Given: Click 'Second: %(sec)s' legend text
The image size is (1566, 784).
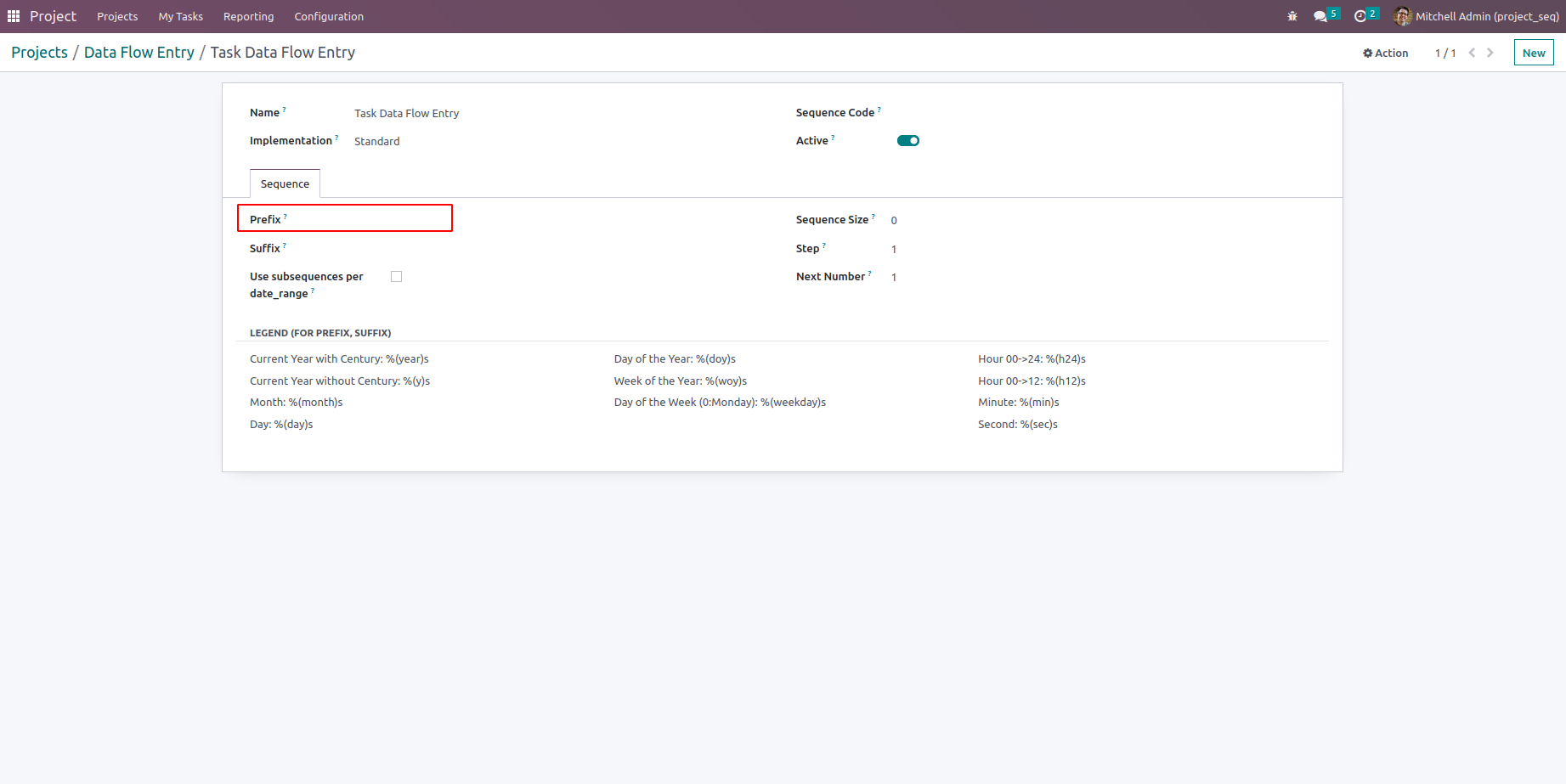Looking at the screenshot, I should coord(1018,425).
